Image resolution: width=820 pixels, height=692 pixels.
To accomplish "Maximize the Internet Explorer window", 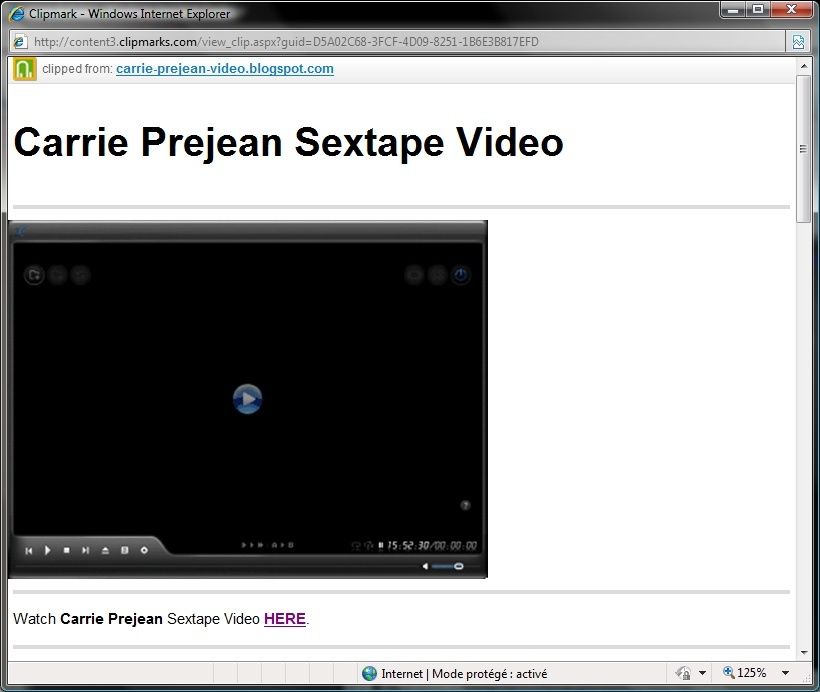I will coord(758,10).
